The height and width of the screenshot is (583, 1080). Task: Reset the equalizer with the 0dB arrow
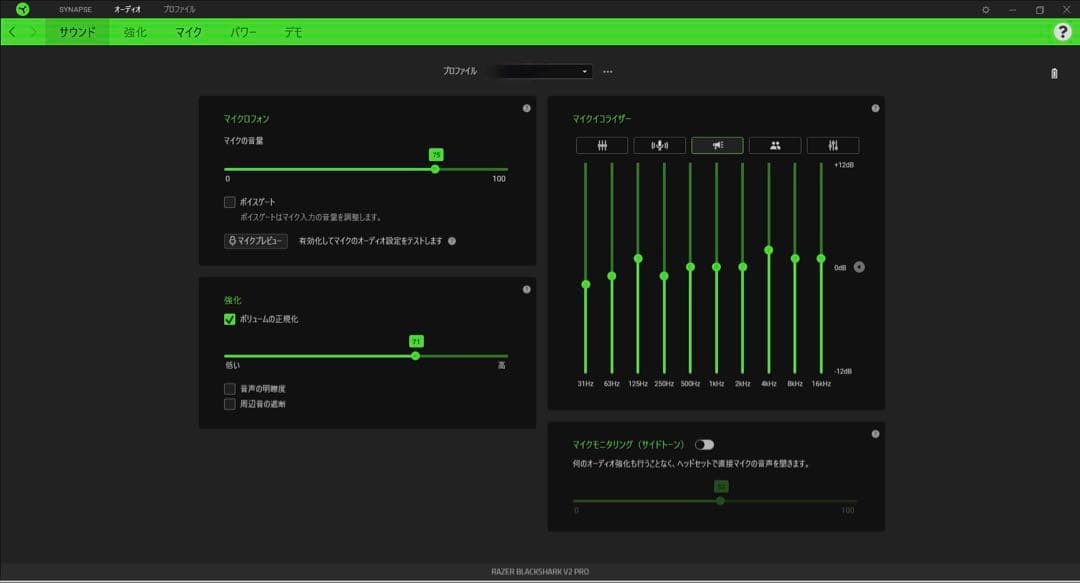857,267
